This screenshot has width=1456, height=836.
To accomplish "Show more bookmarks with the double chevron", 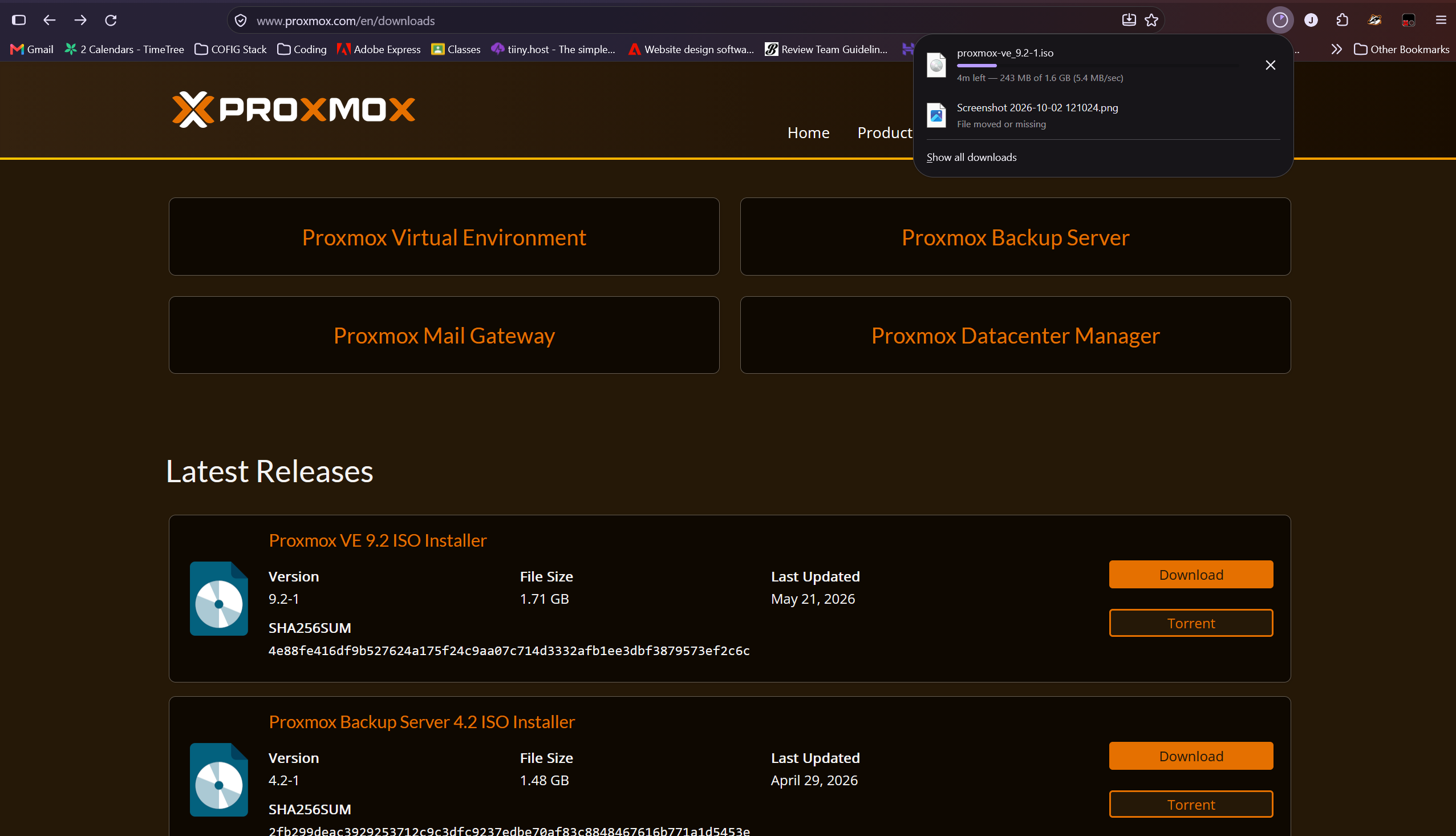I will click(1336, 50).
